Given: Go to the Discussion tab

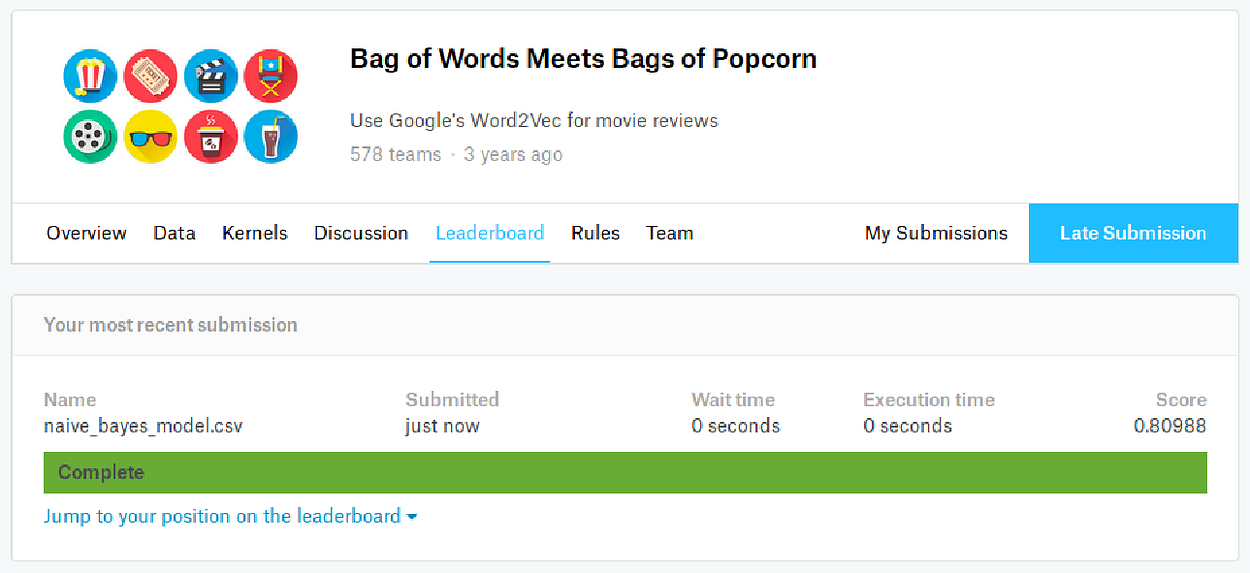Looking at the screenshot, I should [361, 233].
